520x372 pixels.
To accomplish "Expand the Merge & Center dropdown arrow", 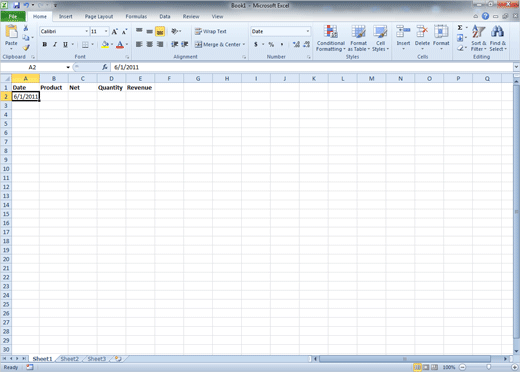I will click(x=244, y=44).
